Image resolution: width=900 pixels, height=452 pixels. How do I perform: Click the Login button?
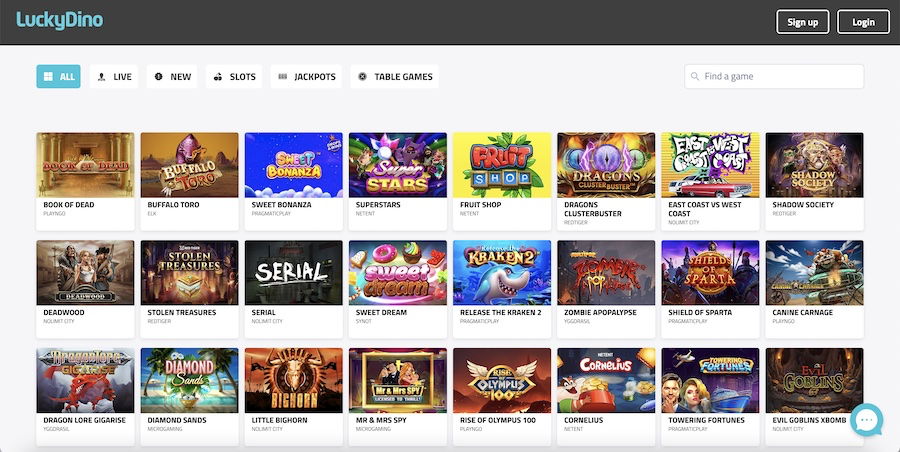pyautogui.click(x=863, y=22)
